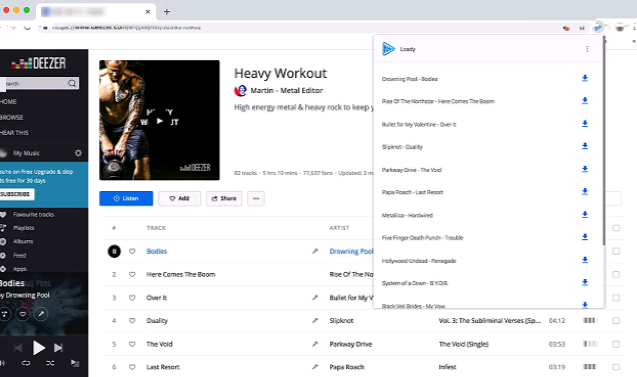The height and width of the screenshot is (377, 637).
Task: Download System of a Down - B.Y.O.B.
Action: click(x=585, y=282)
